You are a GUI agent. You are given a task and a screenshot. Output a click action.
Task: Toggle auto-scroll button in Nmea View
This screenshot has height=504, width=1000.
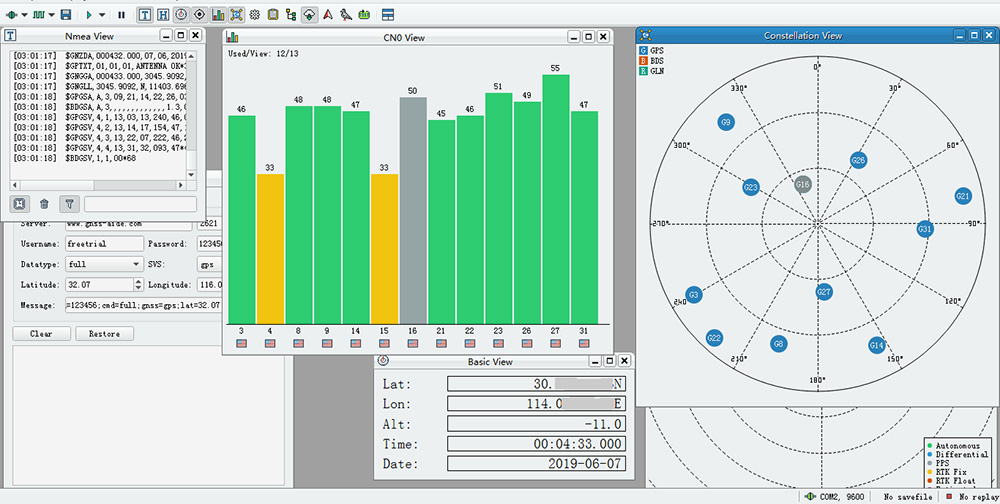(x=19, y=204)
